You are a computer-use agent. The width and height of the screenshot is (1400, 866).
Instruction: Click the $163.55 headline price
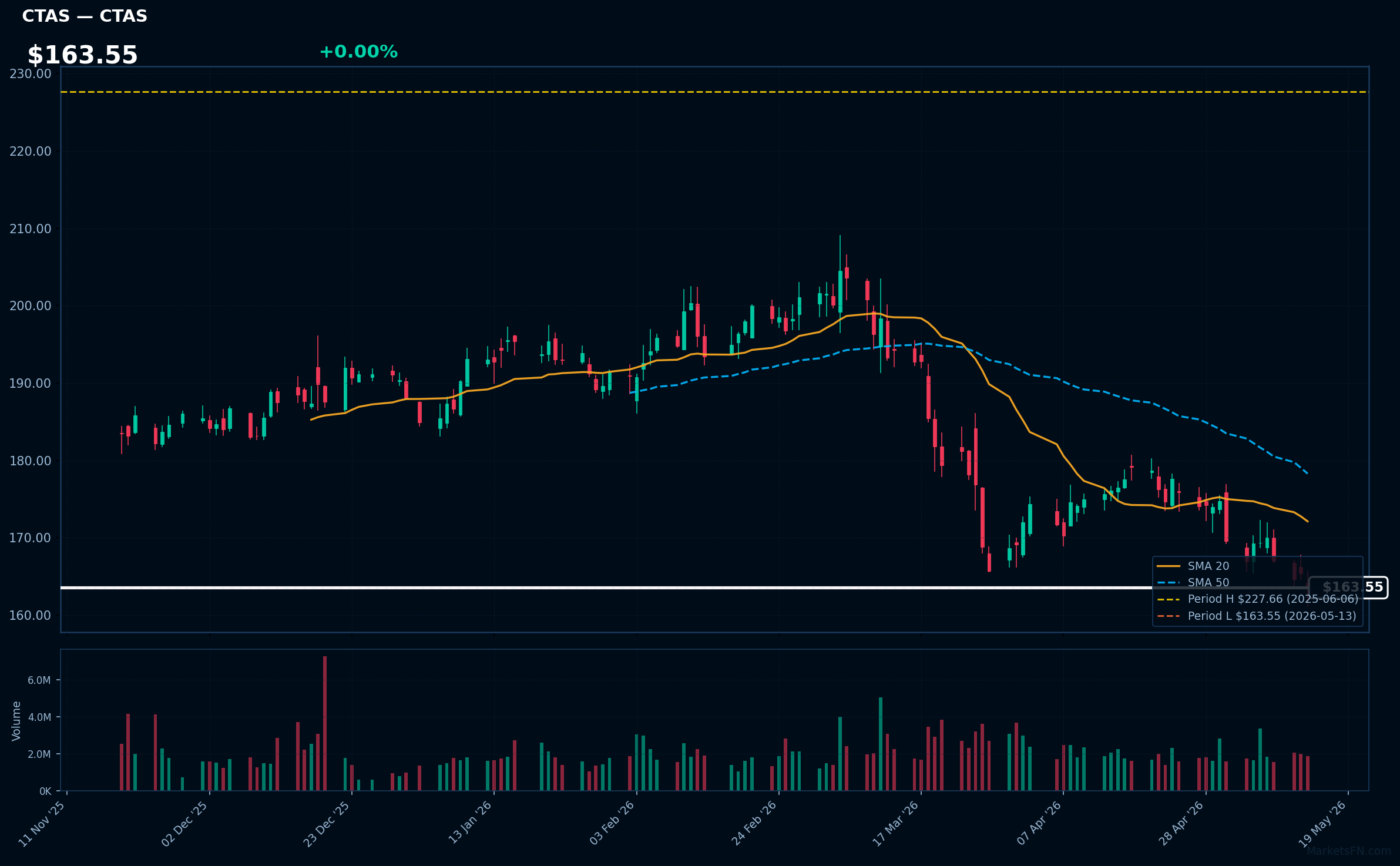pos(82,55)
